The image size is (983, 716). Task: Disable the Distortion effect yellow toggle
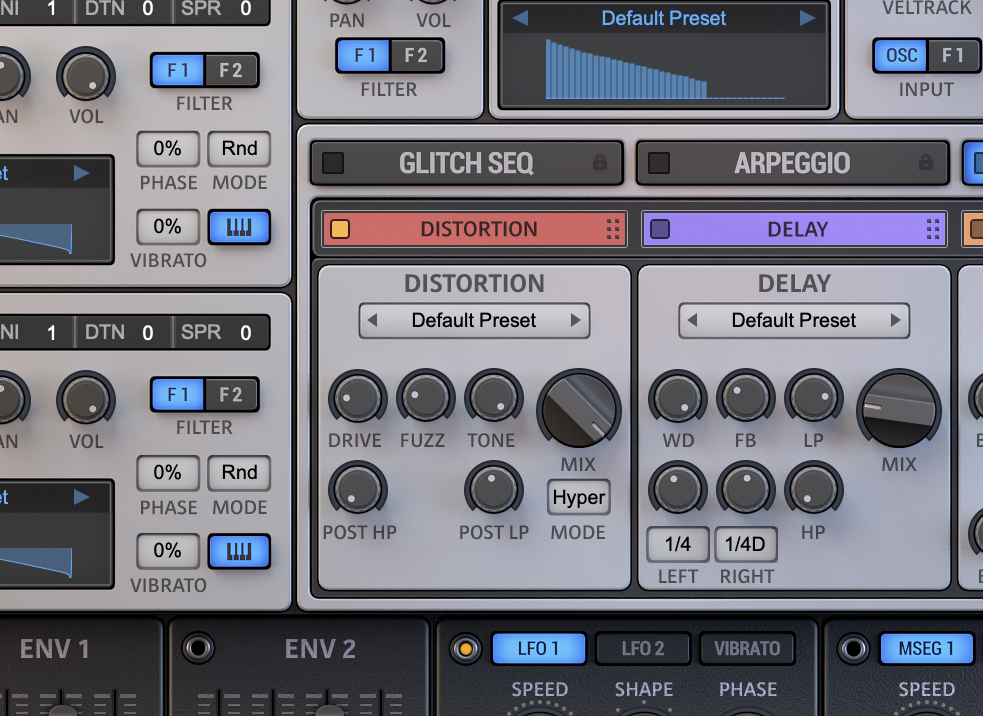(340, 229)
